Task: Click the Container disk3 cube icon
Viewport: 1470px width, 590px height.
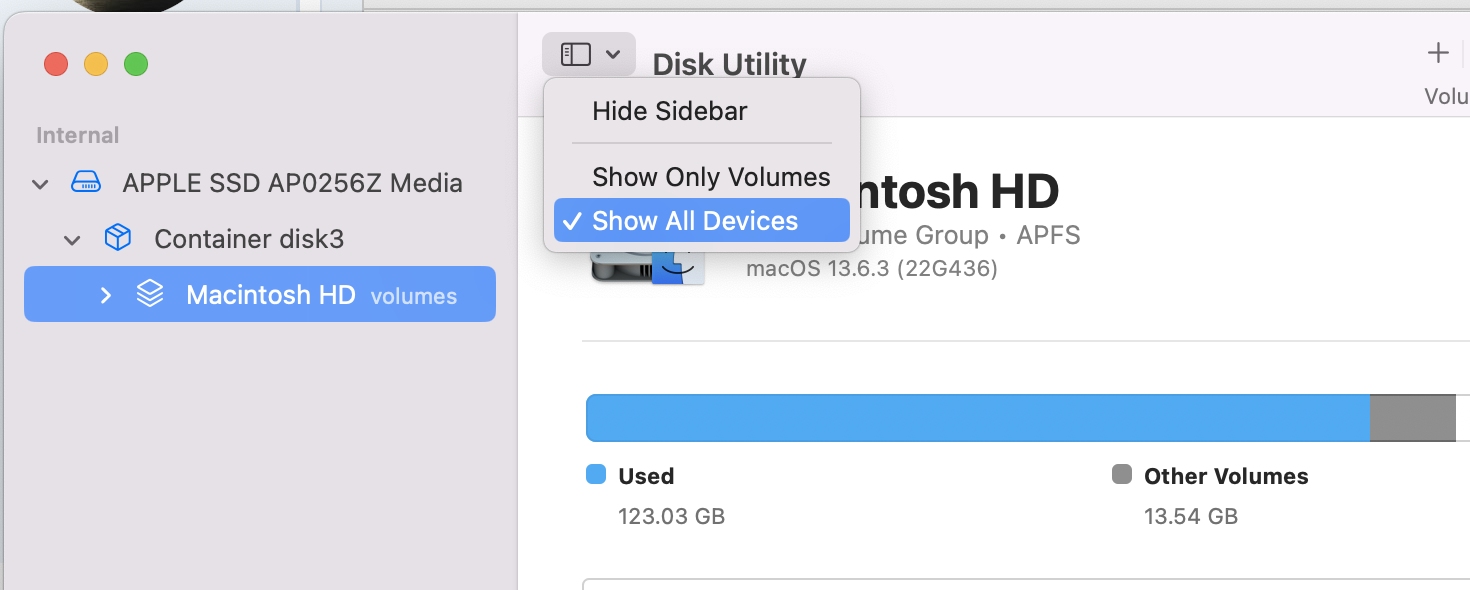Action: pos(118,239)
